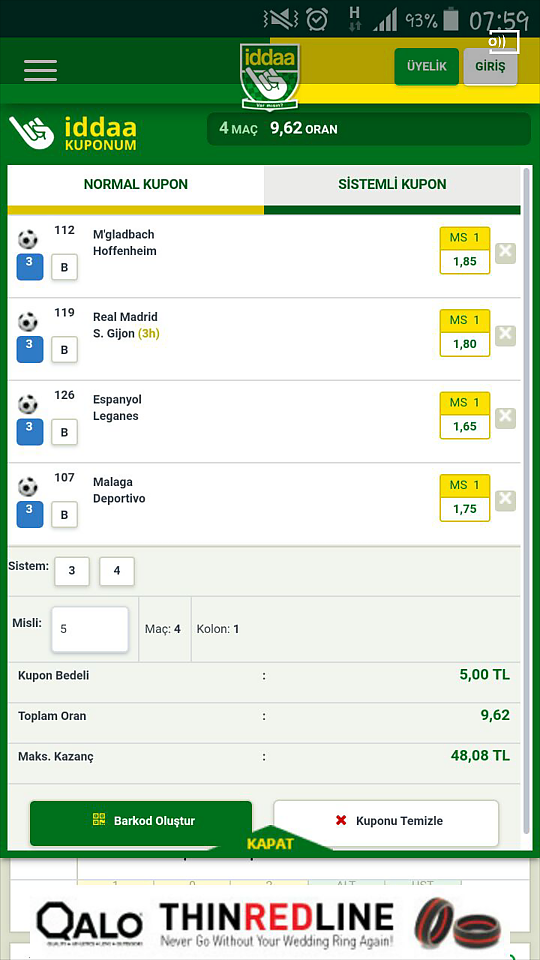Click Kuponu Temizle button
Viewport: 540px width, 960px height.
386,821
